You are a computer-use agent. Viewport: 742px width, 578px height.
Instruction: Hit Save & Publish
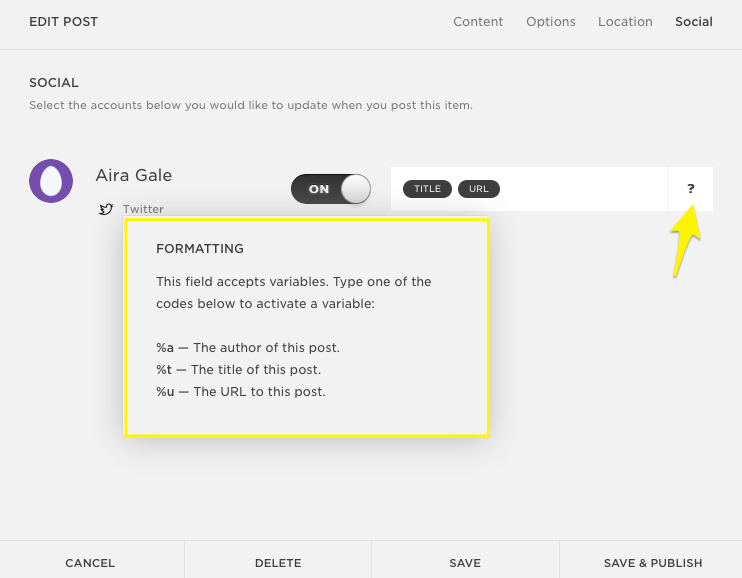tap(652, 563)
